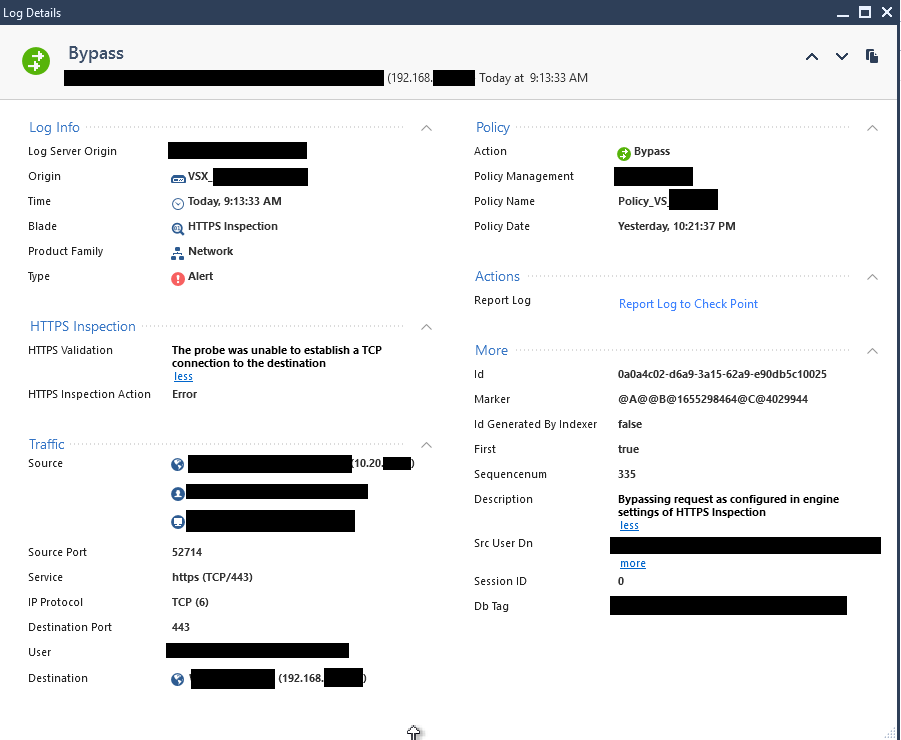This screenshot has height=740, width=901.
Task: Click the copy log icon in the header
Action: pos(871,57)
